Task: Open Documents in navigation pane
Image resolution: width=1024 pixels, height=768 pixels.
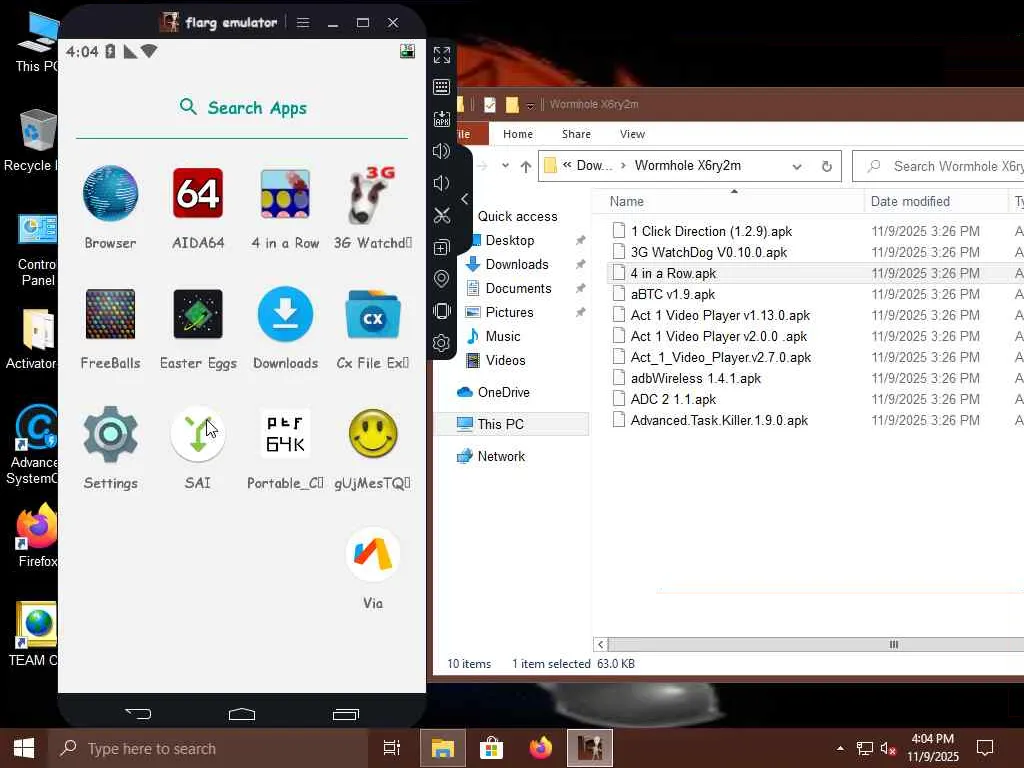Action: click(518, 289)
